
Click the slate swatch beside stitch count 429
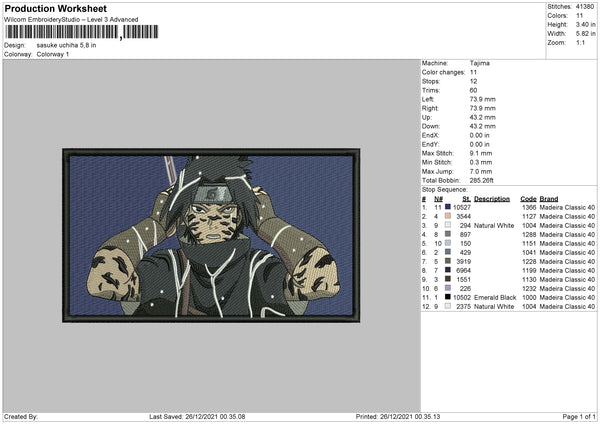(x=448, y=252)
